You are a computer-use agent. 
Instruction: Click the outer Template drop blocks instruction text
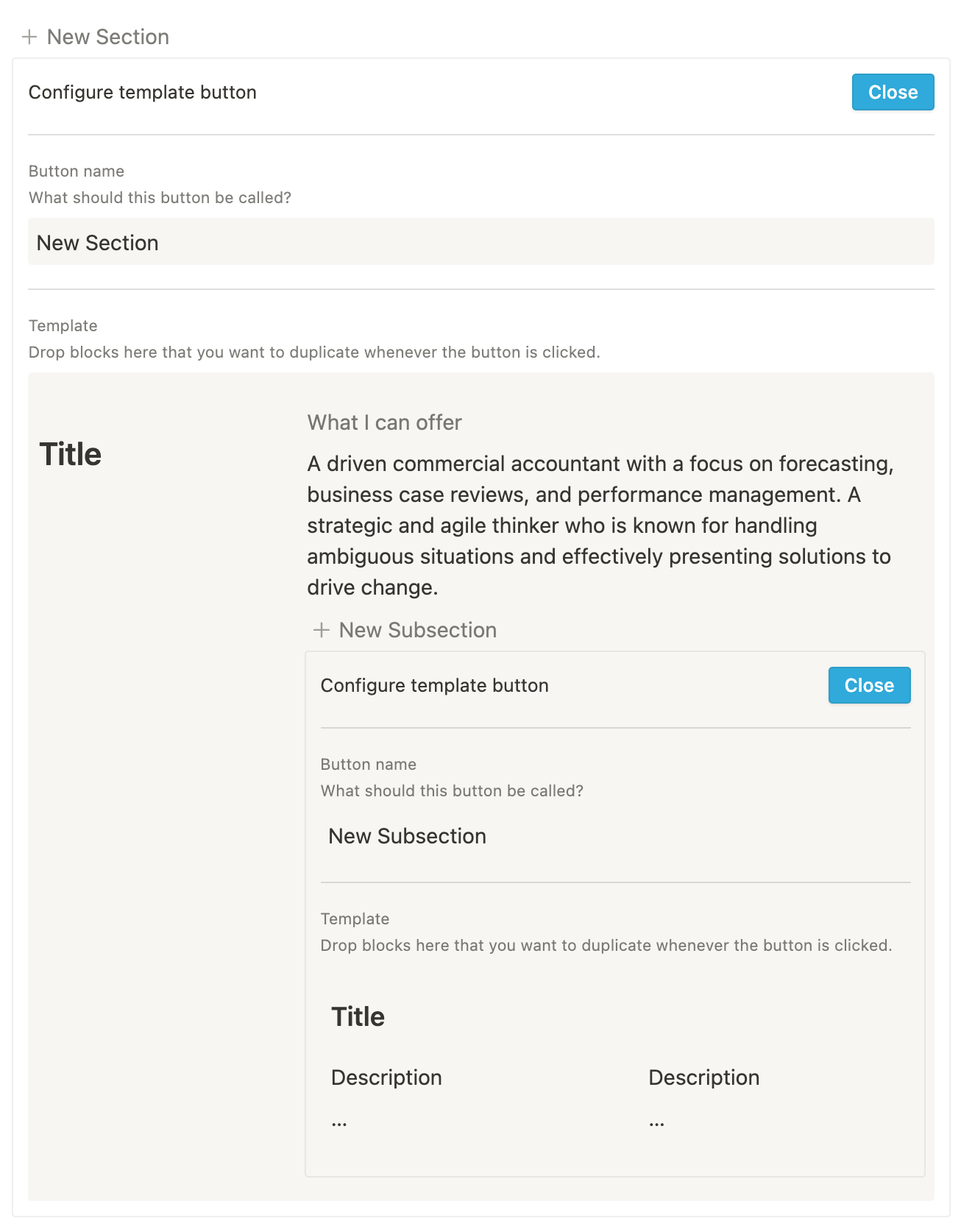point(314,352)
